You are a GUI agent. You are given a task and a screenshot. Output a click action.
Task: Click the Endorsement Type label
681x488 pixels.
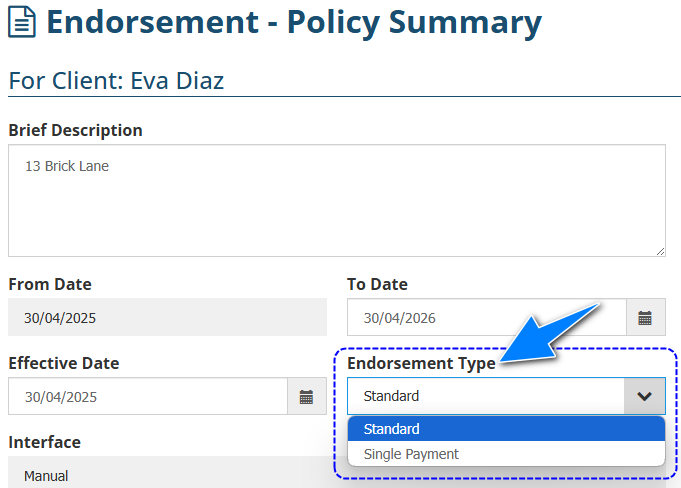click(421, 363)
